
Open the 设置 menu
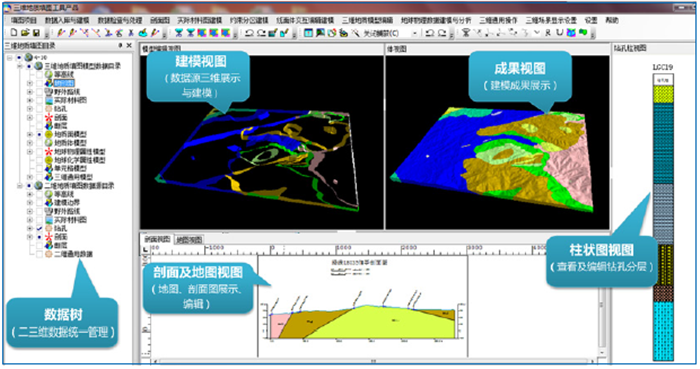coord(591,21)
